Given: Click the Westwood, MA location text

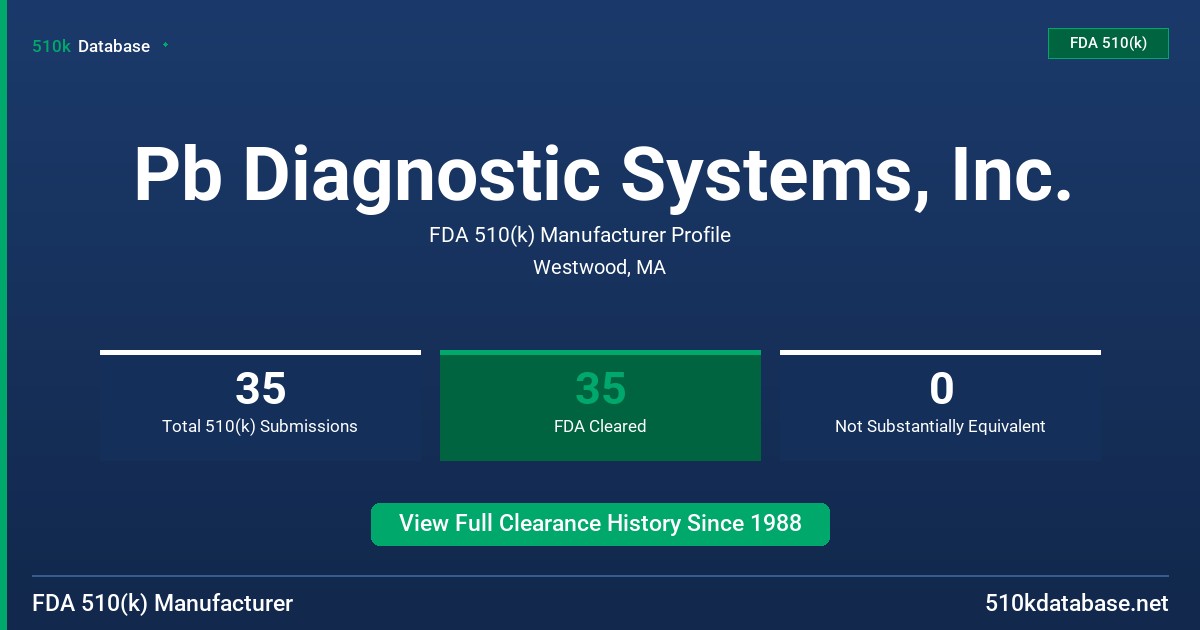Looking at the screenshot, I should [x=599, y=267].
